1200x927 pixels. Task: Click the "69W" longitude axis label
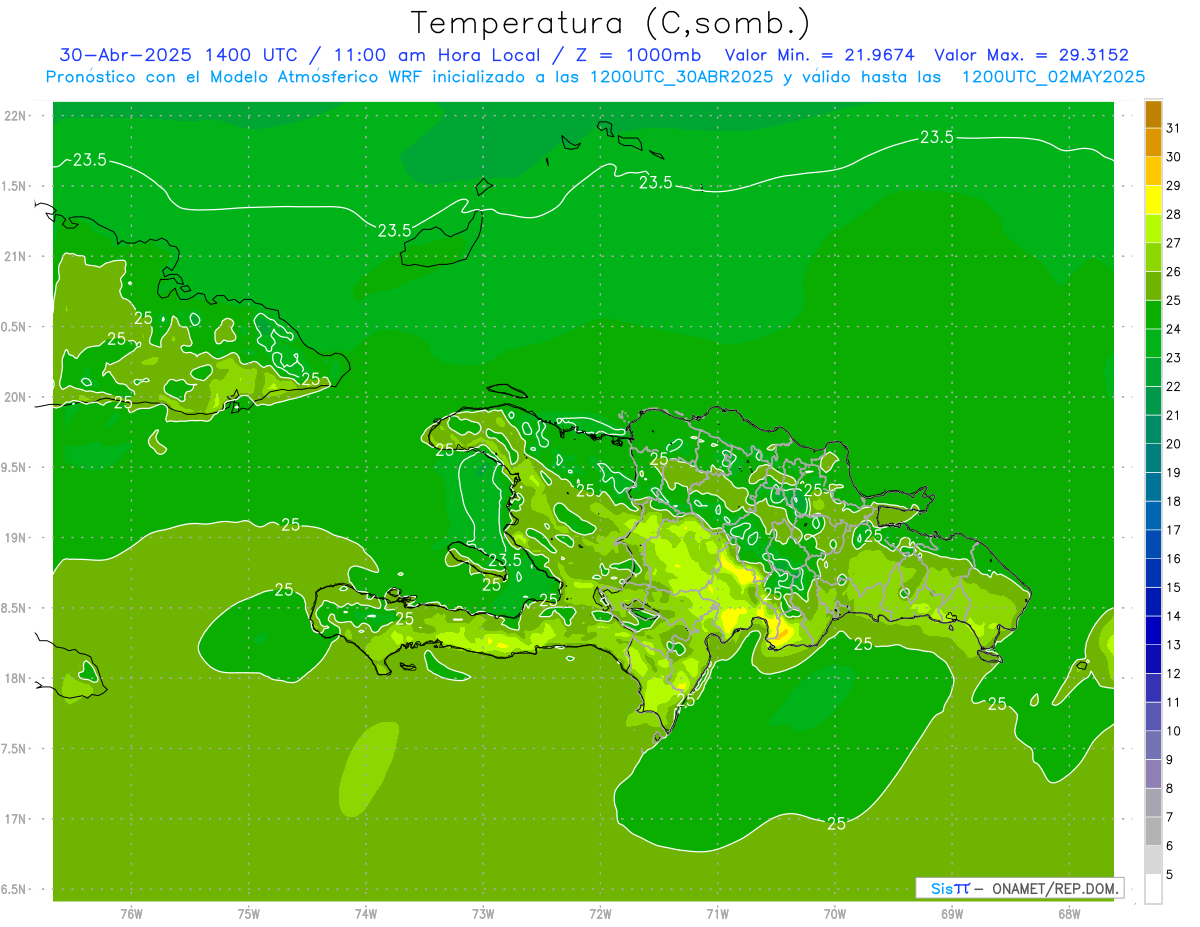click(952, 914)
